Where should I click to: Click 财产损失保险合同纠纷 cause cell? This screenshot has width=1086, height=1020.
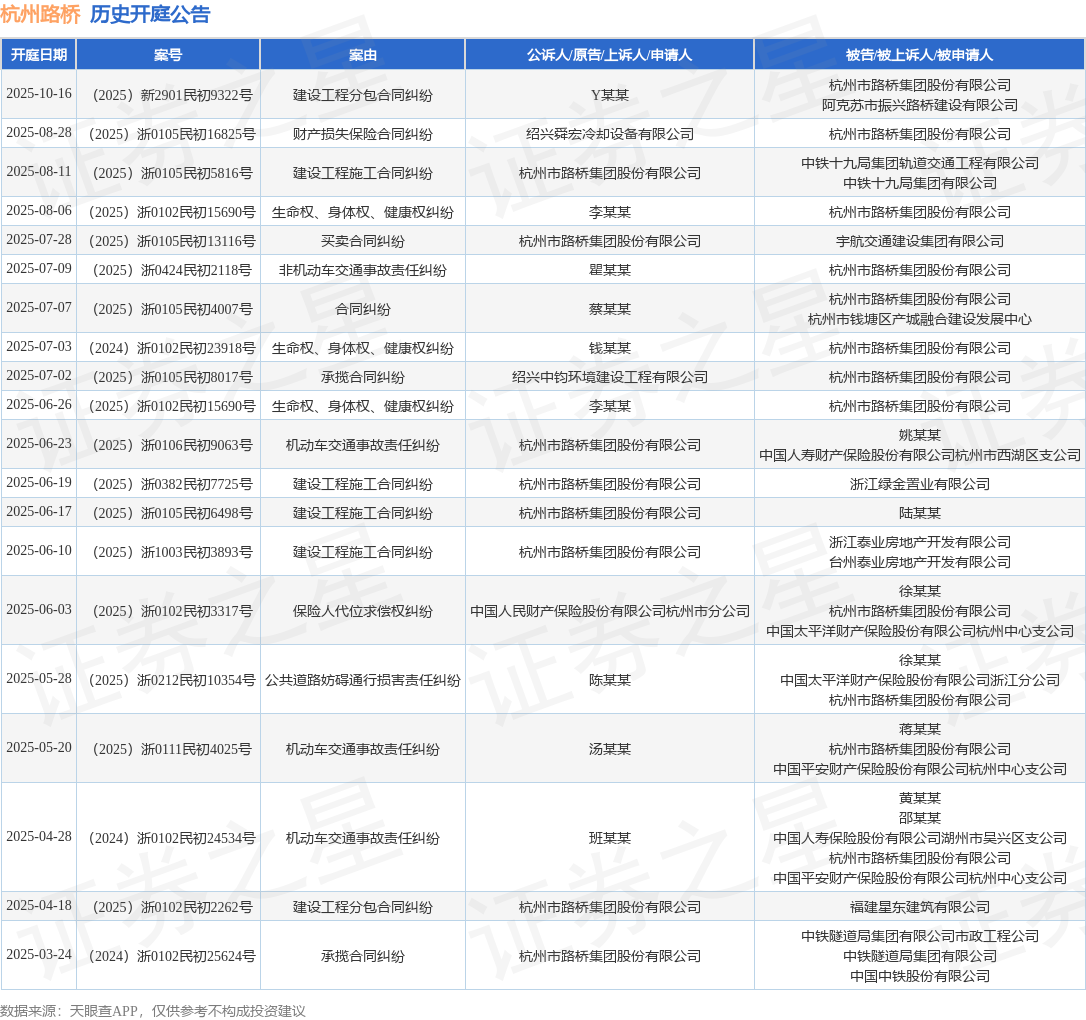pos(362,134)
